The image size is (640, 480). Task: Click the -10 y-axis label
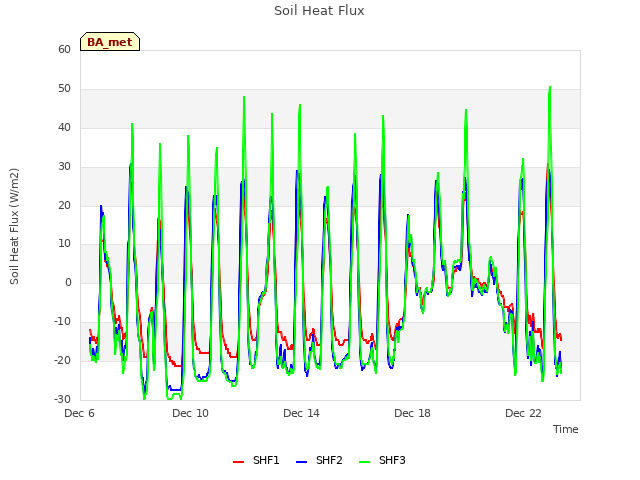point(63,322)
